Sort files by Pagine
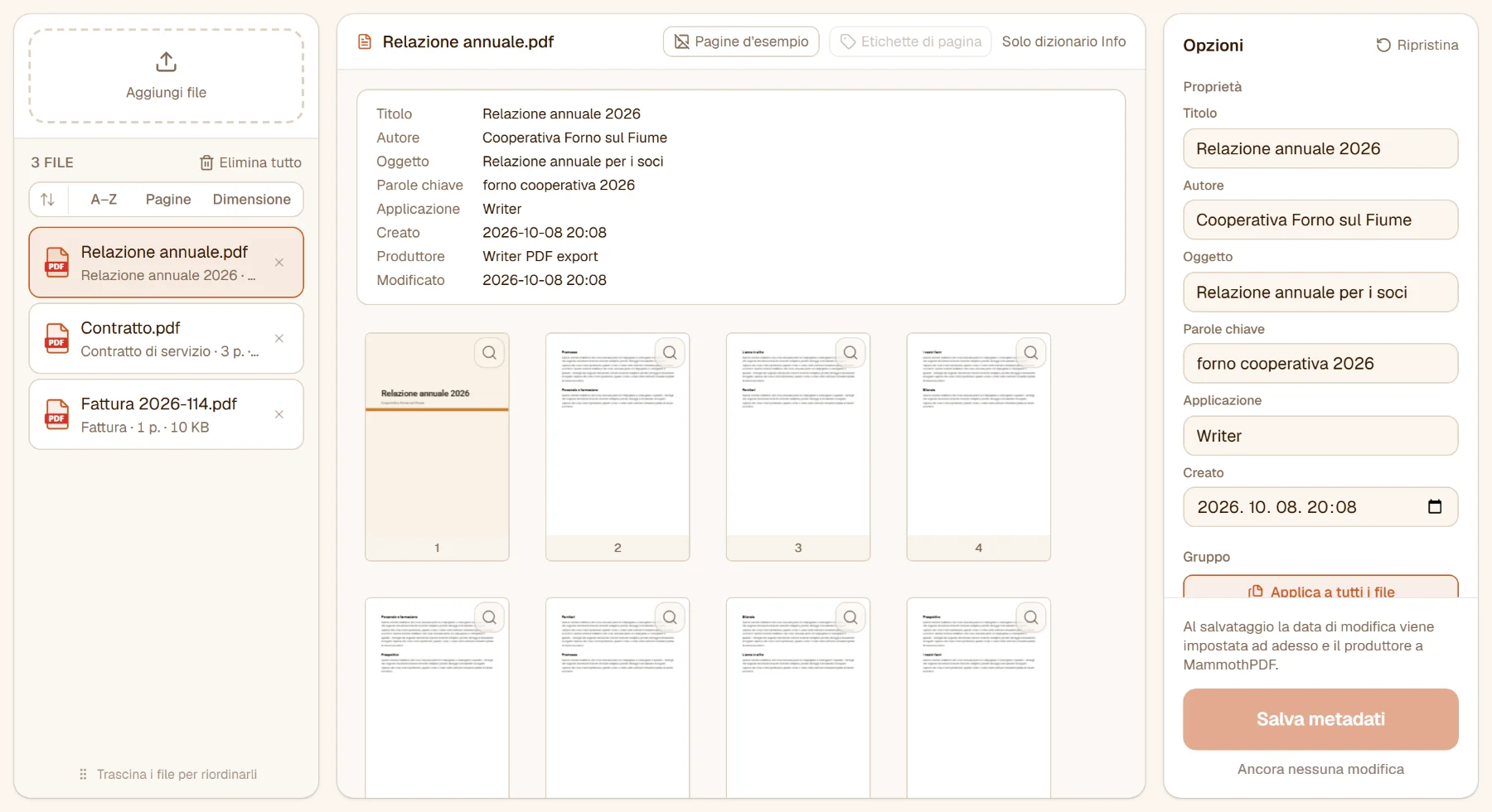The image size is (1492, 812). click(x=168, y=199)
